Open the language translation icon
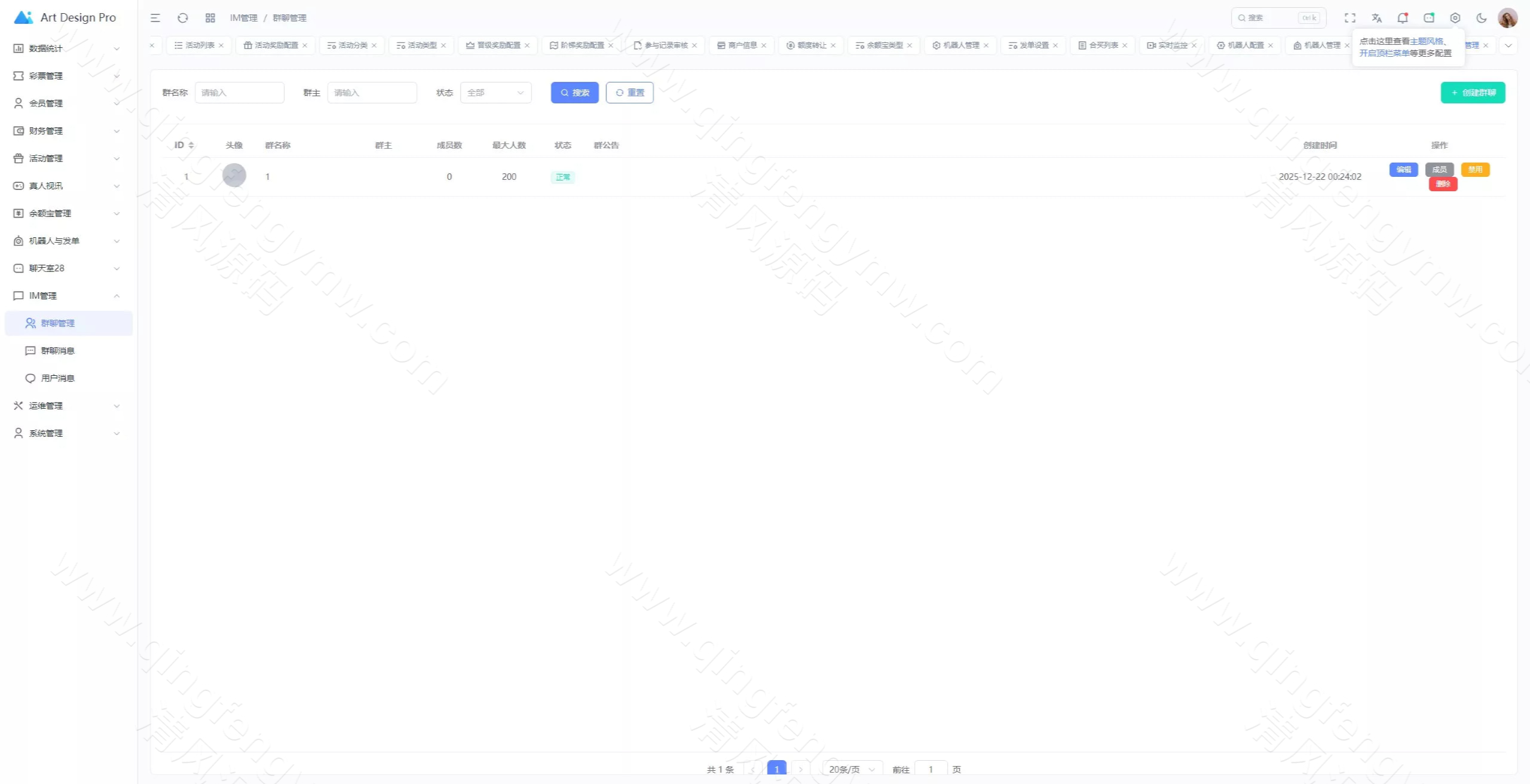Viewport: 1530px width, 784px height. [x=1376, y=18]
